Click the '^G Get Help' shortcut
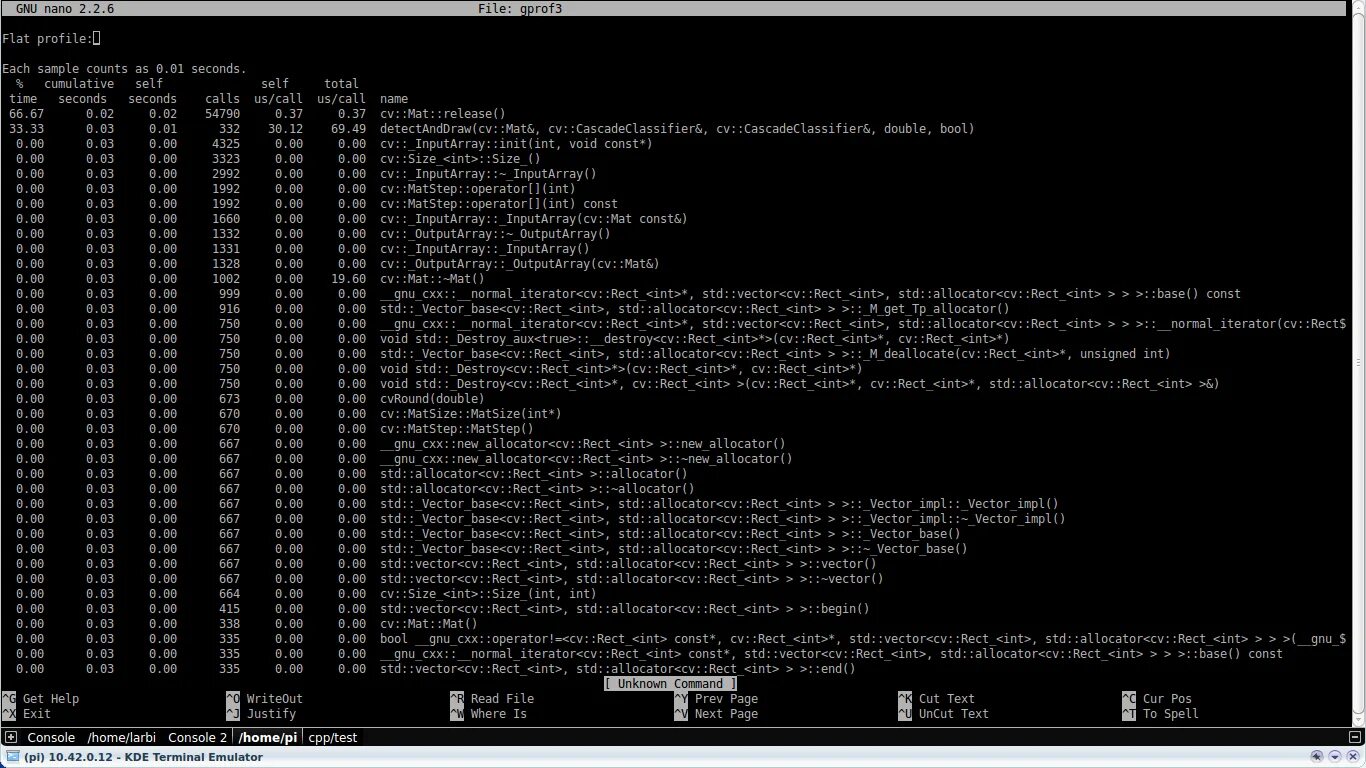Viewport: 1366px width, 768px height. click(x=41, y=699)
